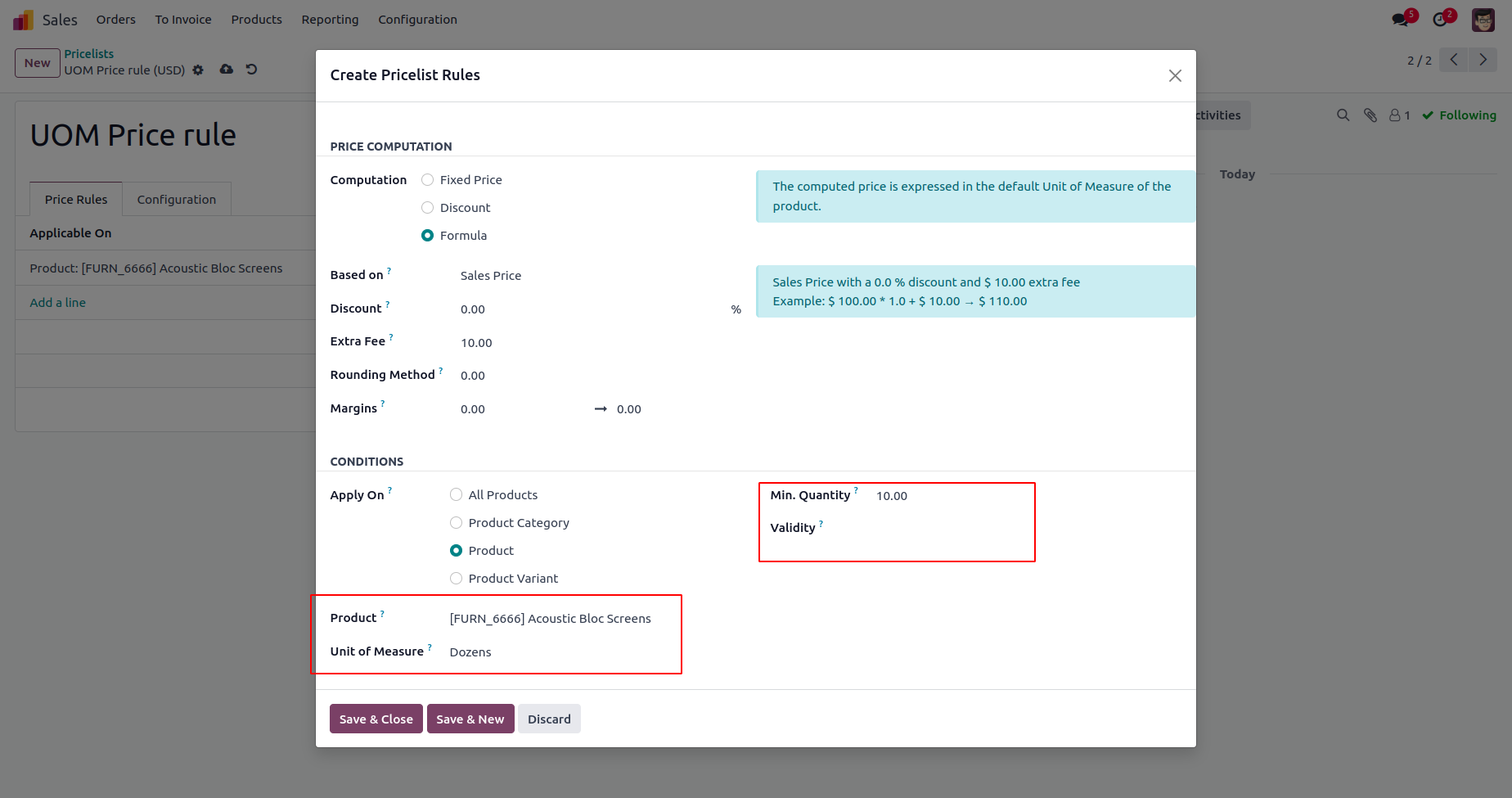The height and width of the screenshot is (798, 1512).
Task: Click the Rounding Method field
Action: [x=601, y=376]
